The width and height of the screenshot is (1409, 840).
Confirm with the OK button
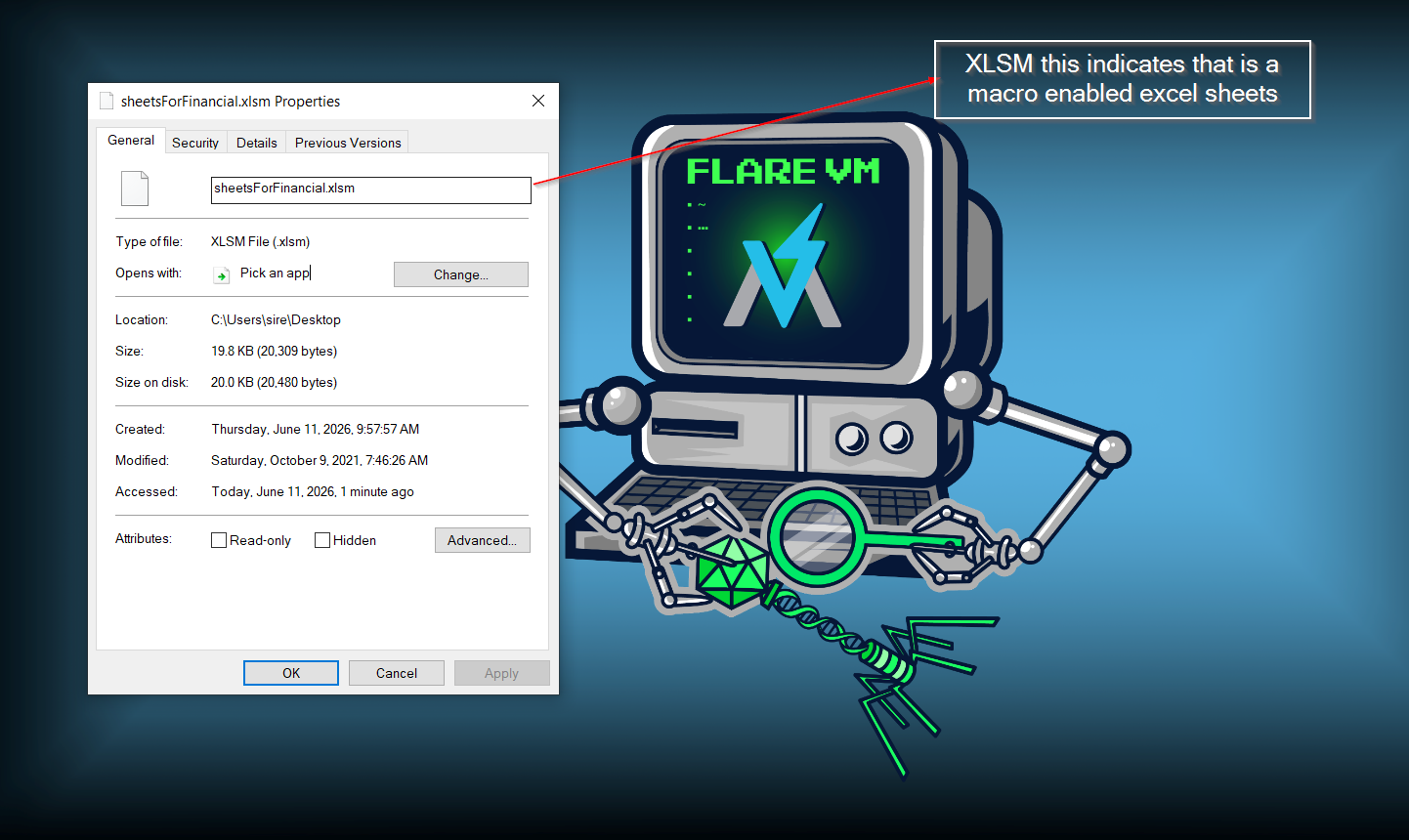point(291,673)
